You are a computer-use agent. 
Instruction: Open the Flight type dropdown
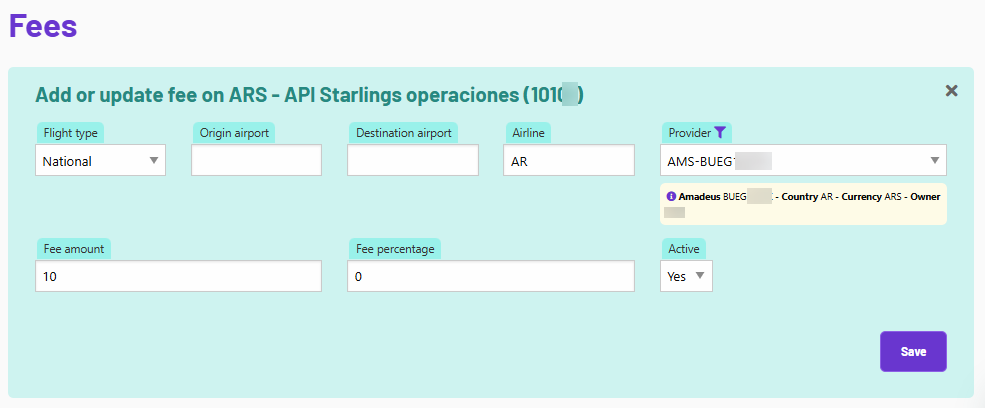point(101,160)
